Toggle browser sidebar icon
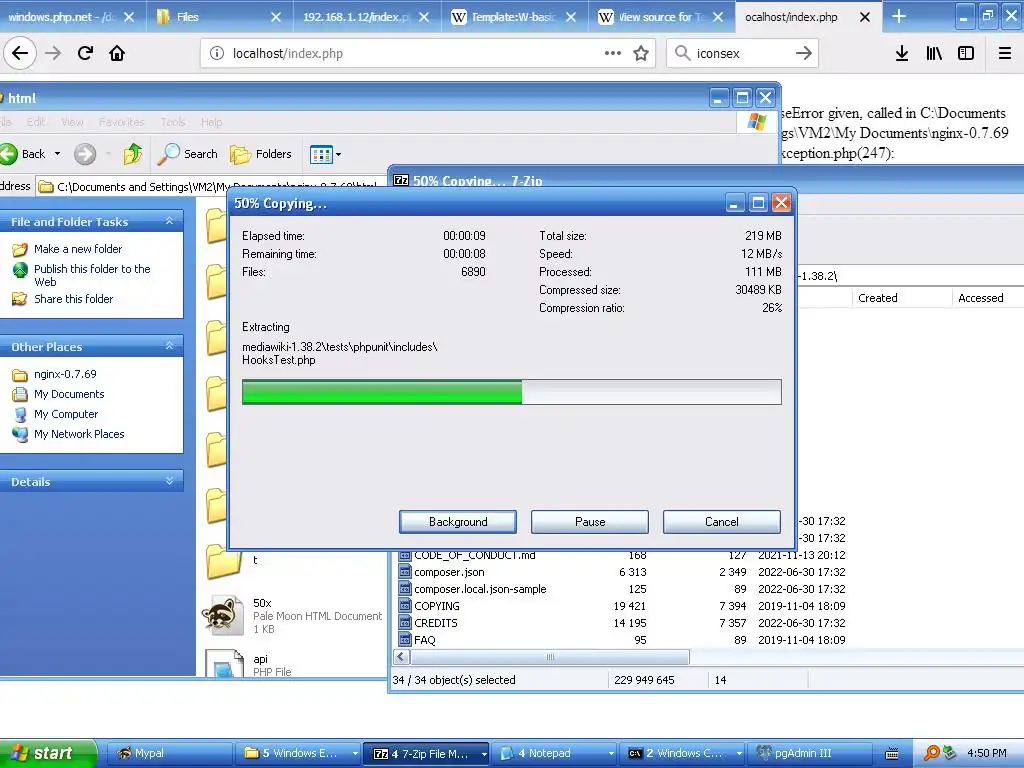1024x768 pixels. [966, 54]
